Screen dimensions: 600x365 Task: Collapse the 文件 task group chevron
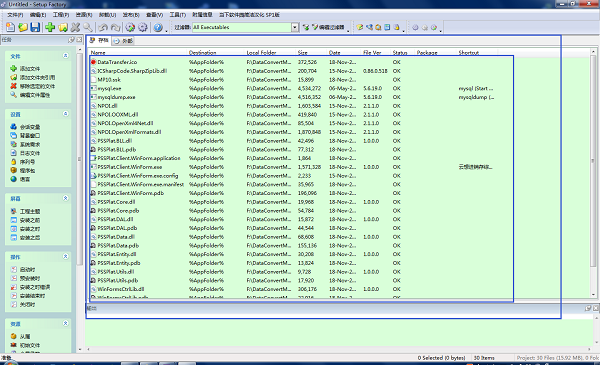[65, 56]
